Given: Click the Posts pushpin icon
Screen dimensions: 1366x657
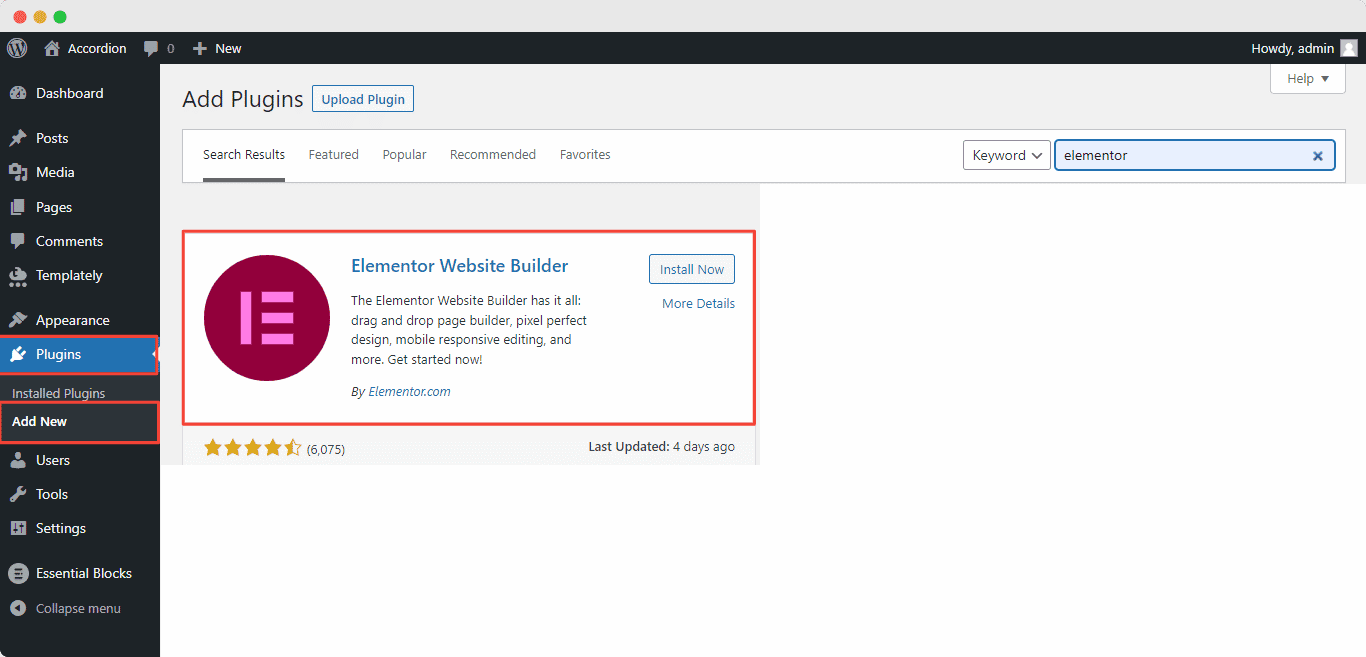Looking at the screenshot, I should (x=18, y=138).
